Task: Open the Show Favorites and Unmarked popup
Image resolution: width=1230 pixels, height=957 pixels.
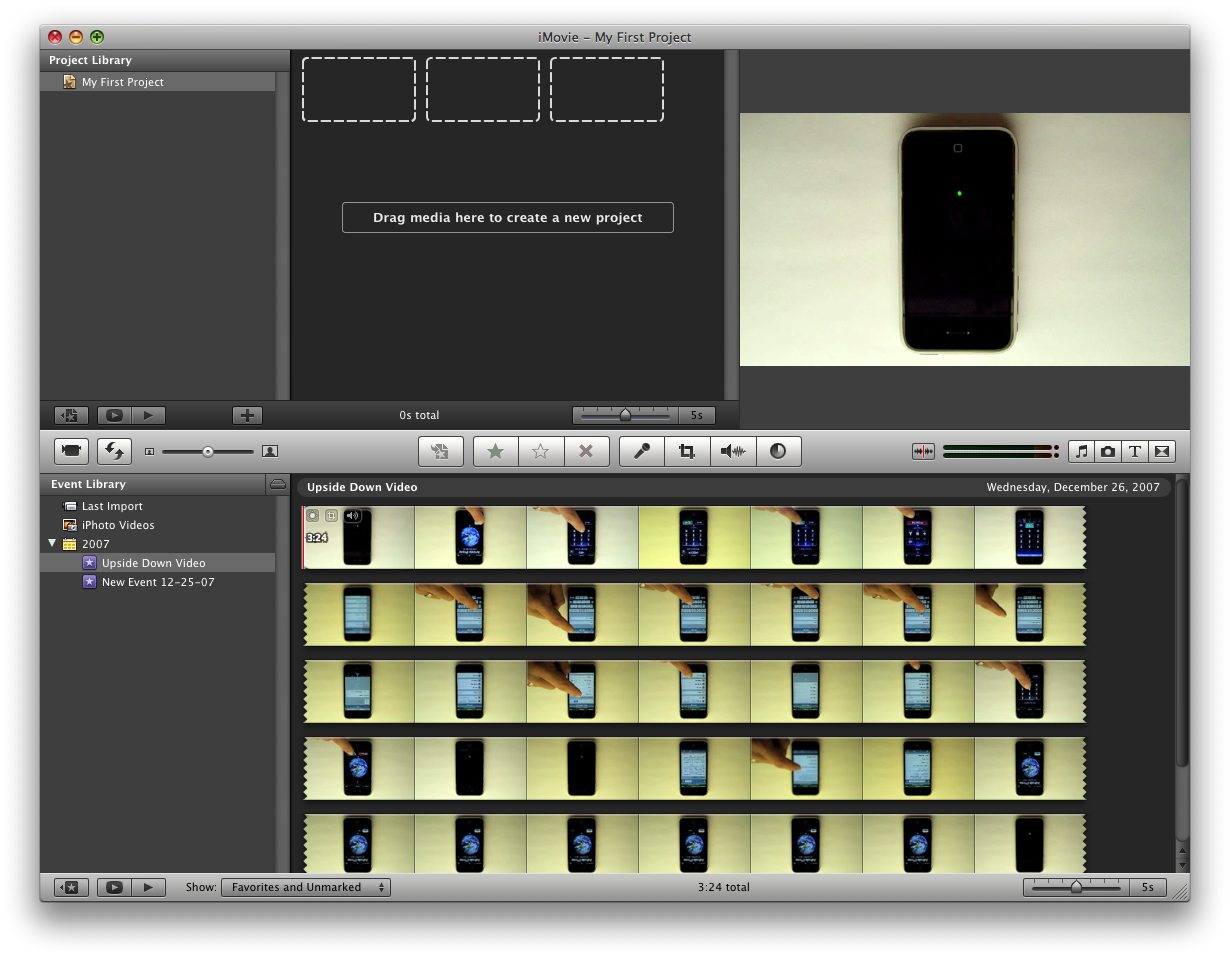Action: pyautogui.click(x=306, y=887)
